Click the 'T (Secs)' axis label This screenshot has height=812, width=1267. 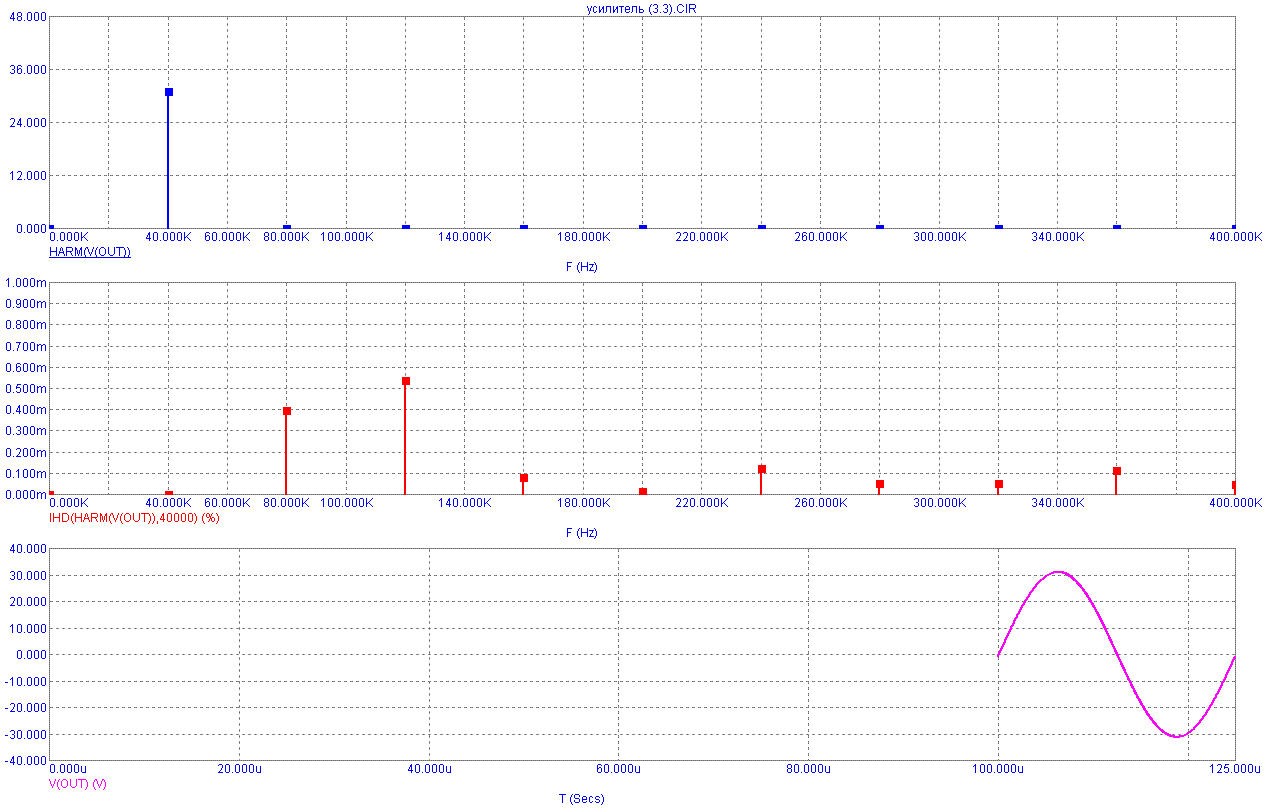click(x=581, y=799)
